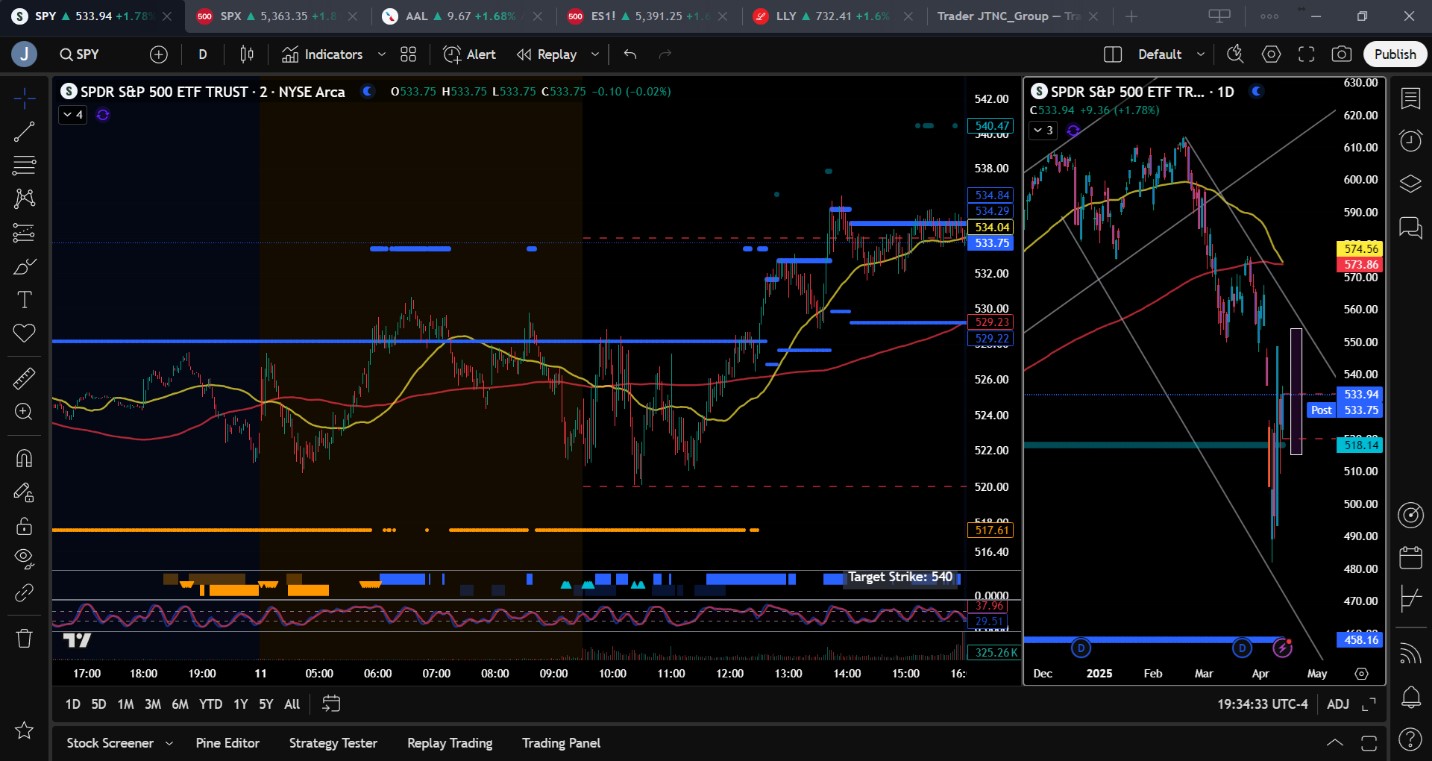This screenshot has width=1432, height=761.
Task: Expand the Replay options dropdown arrow
Action: [595, 54]
